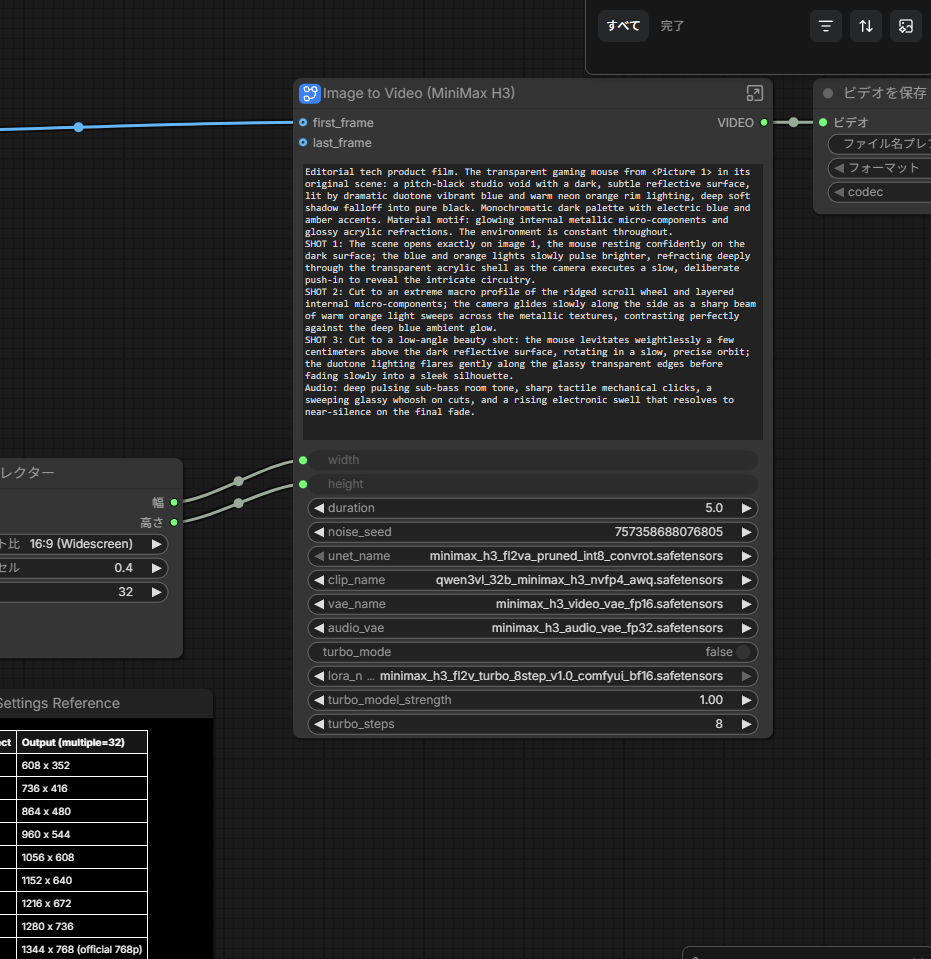This screenshot has height=959, width=931.
Task: Click the 16:9 (Widescreen) aspect ratio field
Action: (81, 544)
